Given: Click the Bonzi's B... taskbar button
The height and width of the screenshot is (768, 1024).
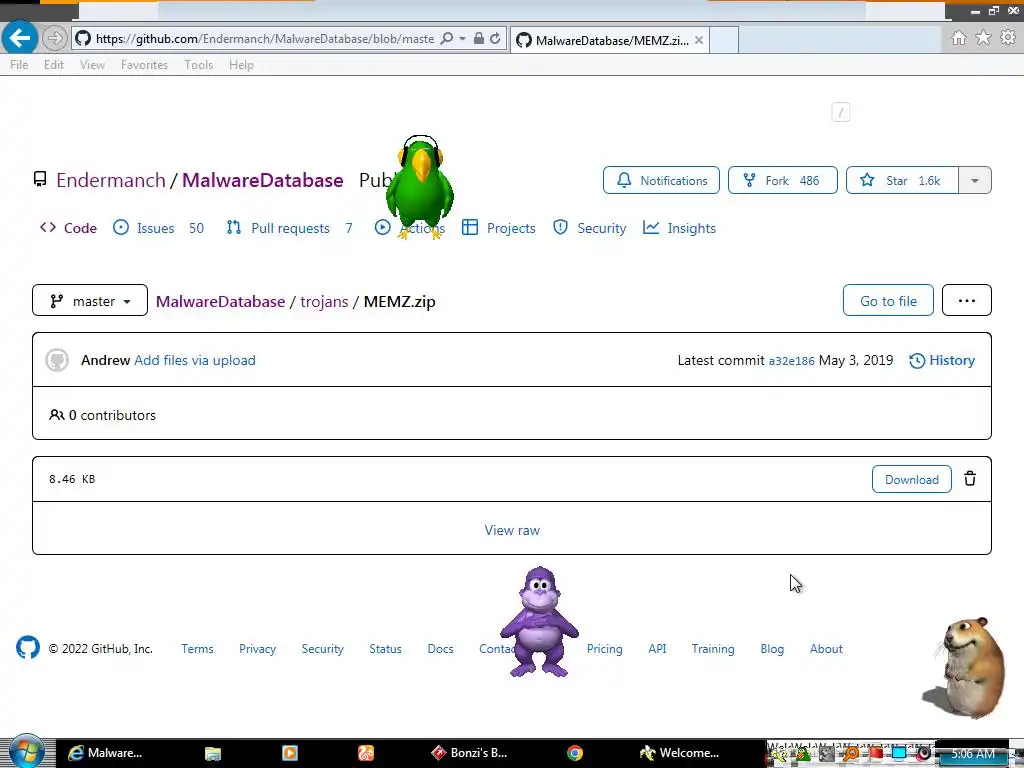Looking at the screenshot, I should click(x=469, y=753).
